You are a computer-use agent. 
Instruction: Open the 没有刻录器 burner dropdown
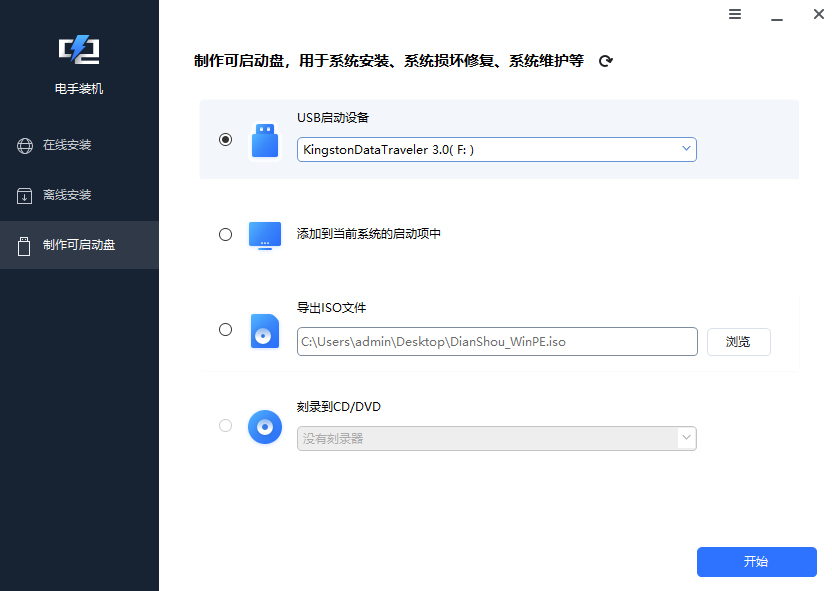click(497, 438)
